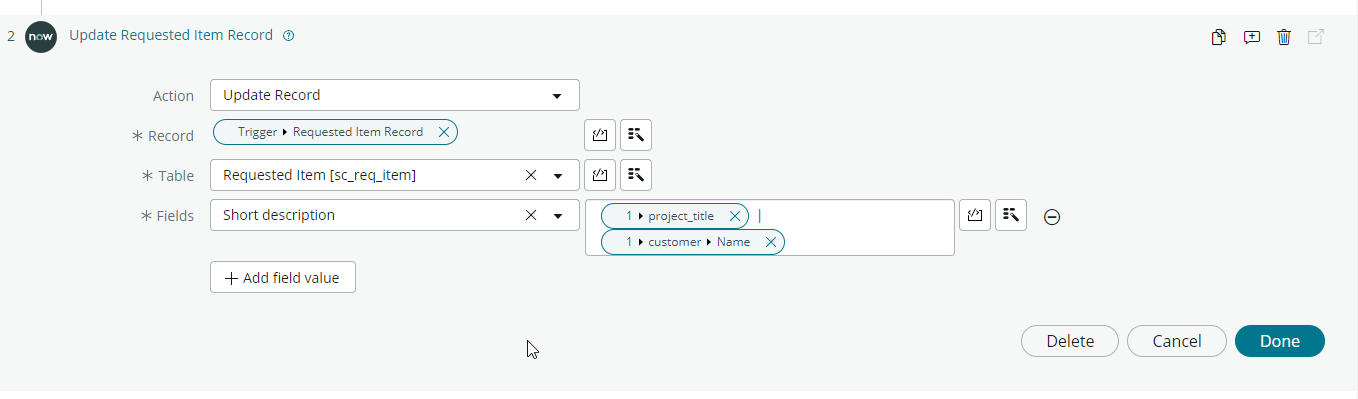Remove the customer Name data pill
This screenshot has width=1358, height=399.
coord(771,242)
